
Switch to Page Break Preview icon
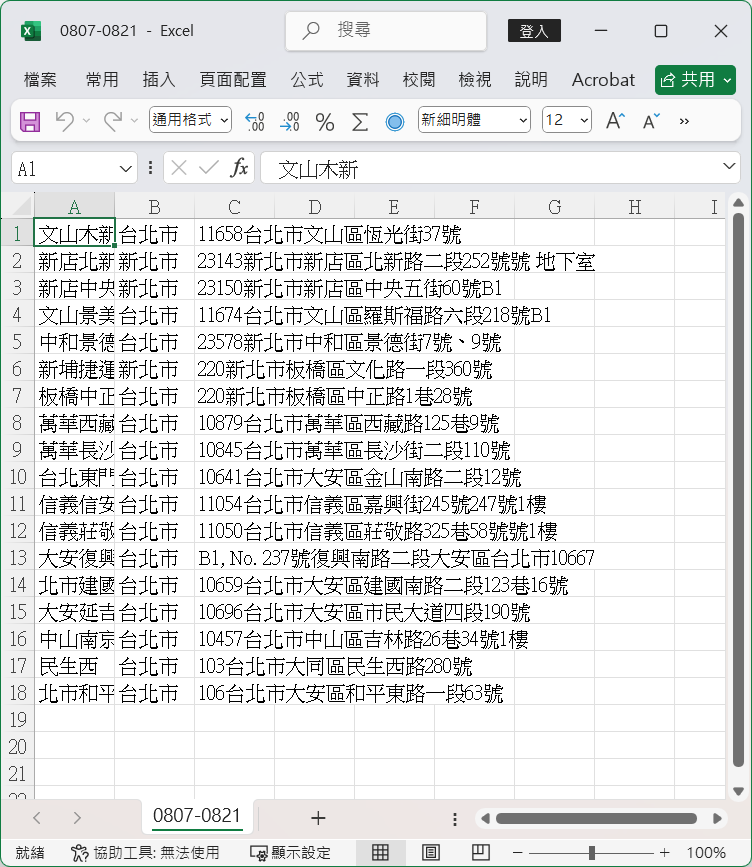pos(481,852)
